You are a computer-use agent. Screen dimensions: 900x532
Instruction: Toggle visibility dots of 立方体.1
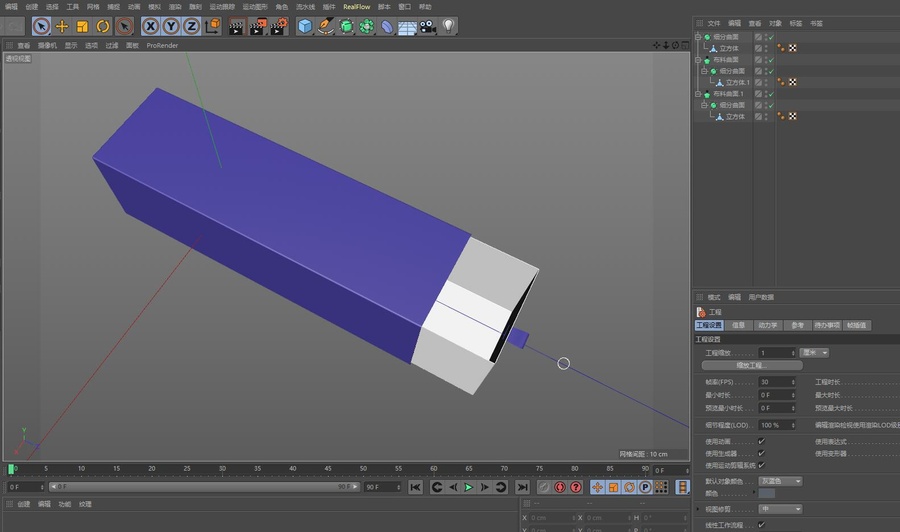click(x=766, y=82)
